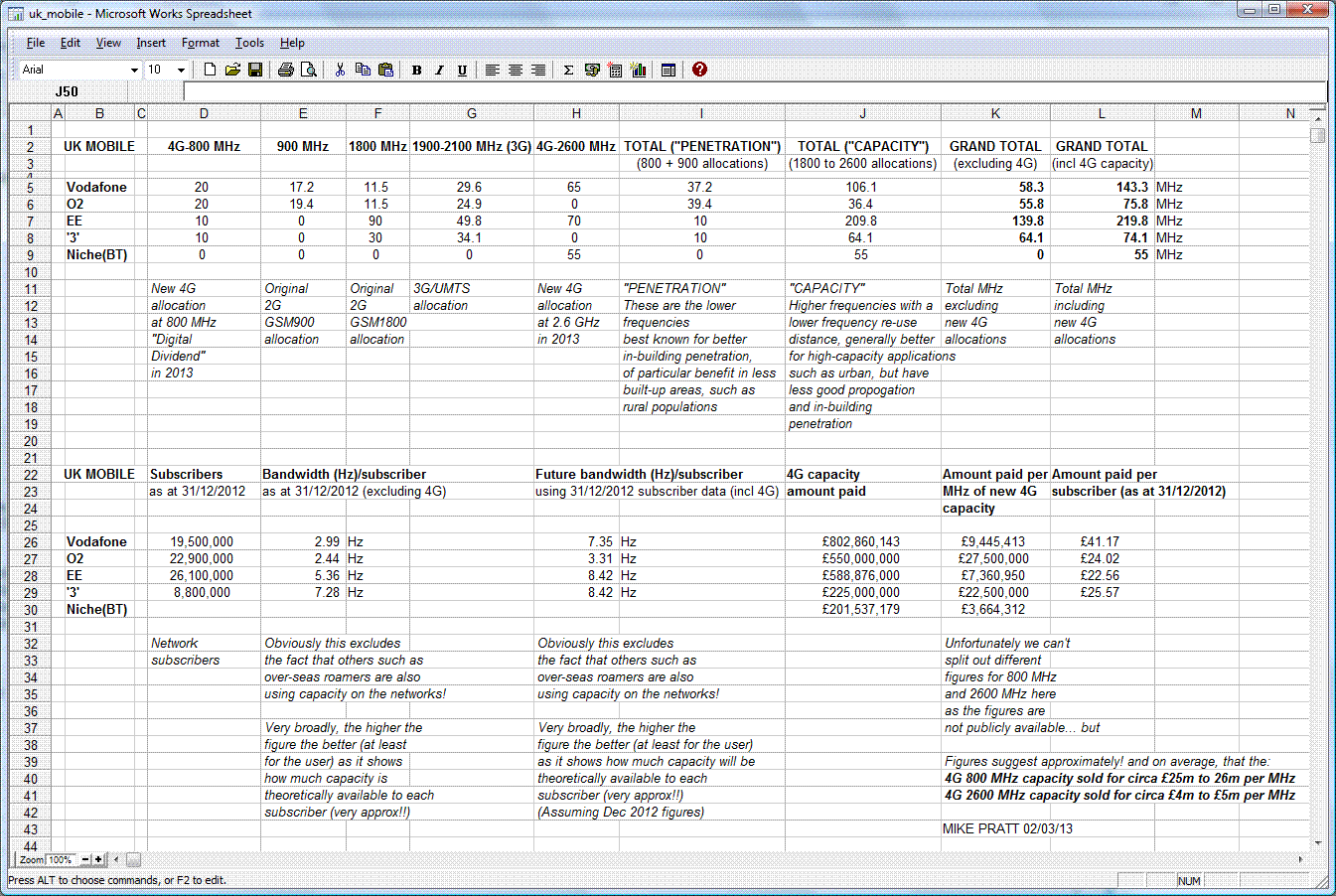Click the zoom out minus button
The width and height of the screenshot is (1336, 896).
click(x=85, y=859)
